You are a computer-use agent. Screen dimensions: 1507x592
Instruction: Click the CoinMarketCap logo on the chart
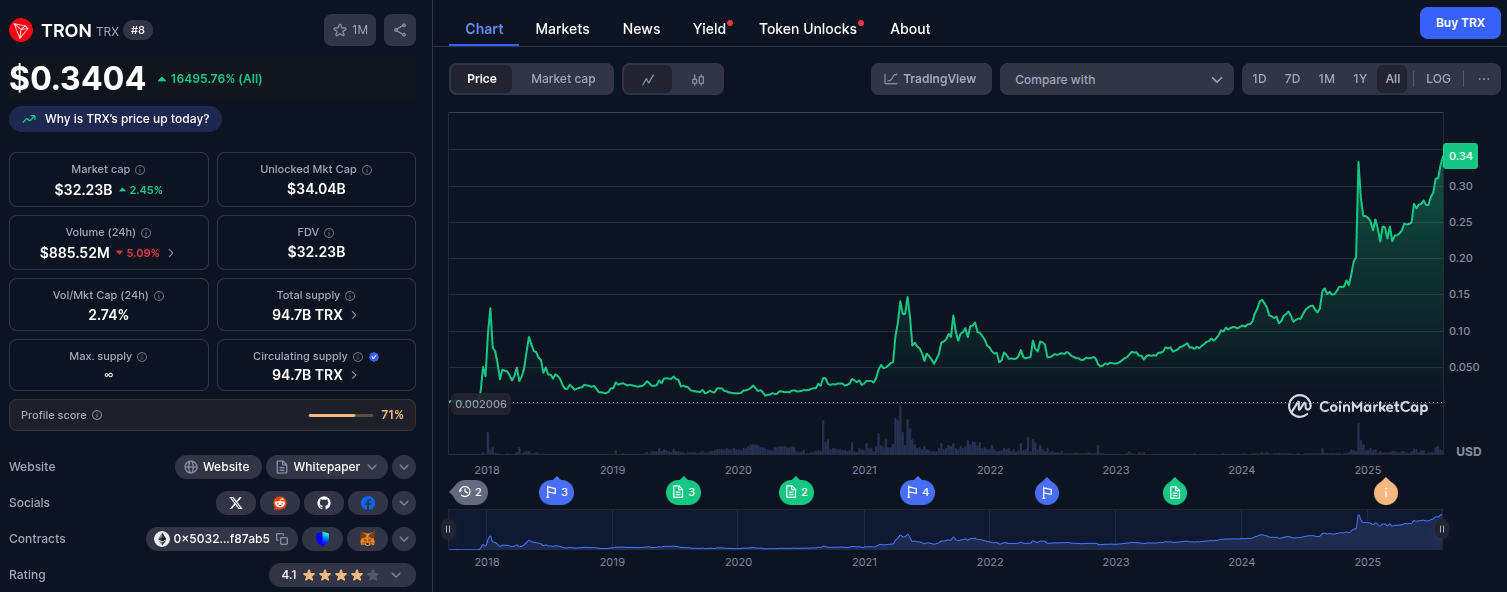coord(1358,406)
